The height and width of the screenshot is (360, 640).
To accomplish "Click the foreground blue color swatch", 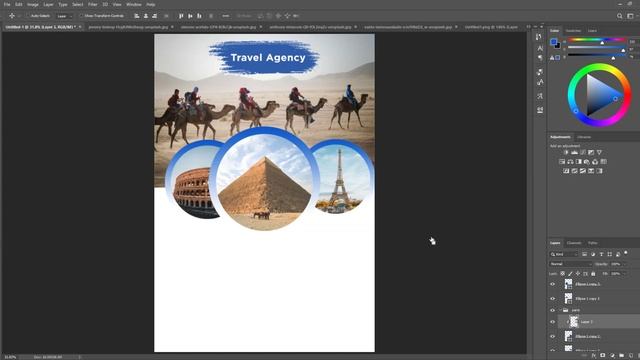I will pos(553,42).
